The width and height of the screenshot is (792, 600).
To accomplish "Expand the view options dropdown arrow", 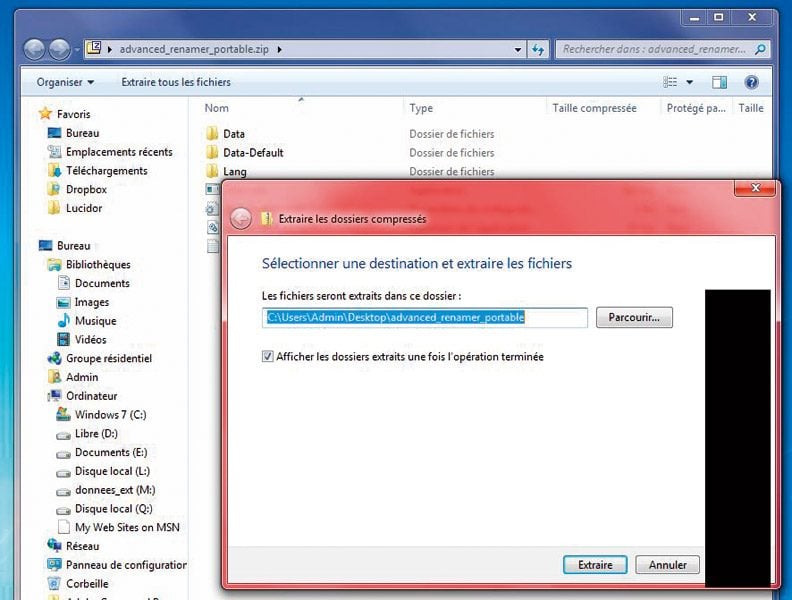I will point(690,82).
